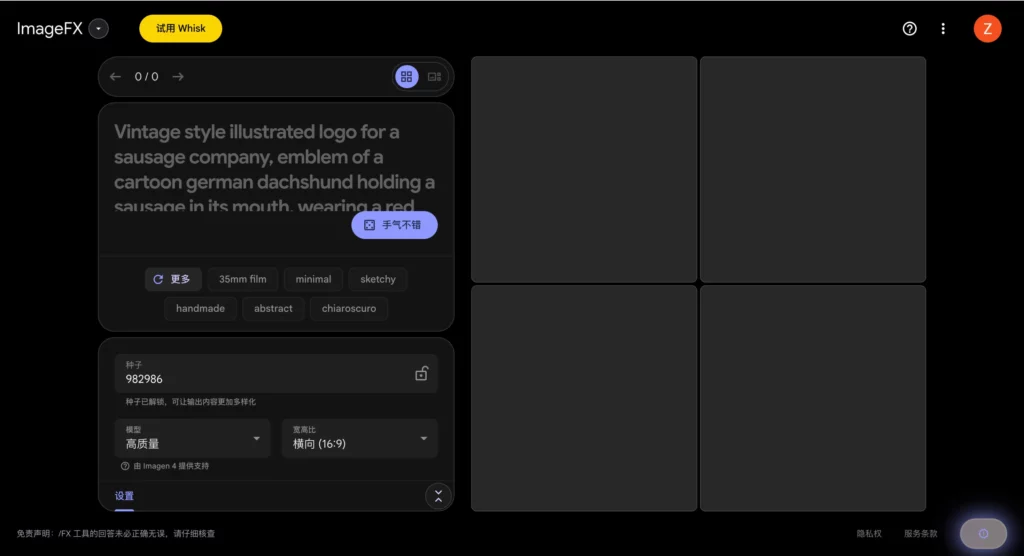Click the I'm feeling lucky dice button
Viewport: 1024px width, 556px height.
point(394,225)
